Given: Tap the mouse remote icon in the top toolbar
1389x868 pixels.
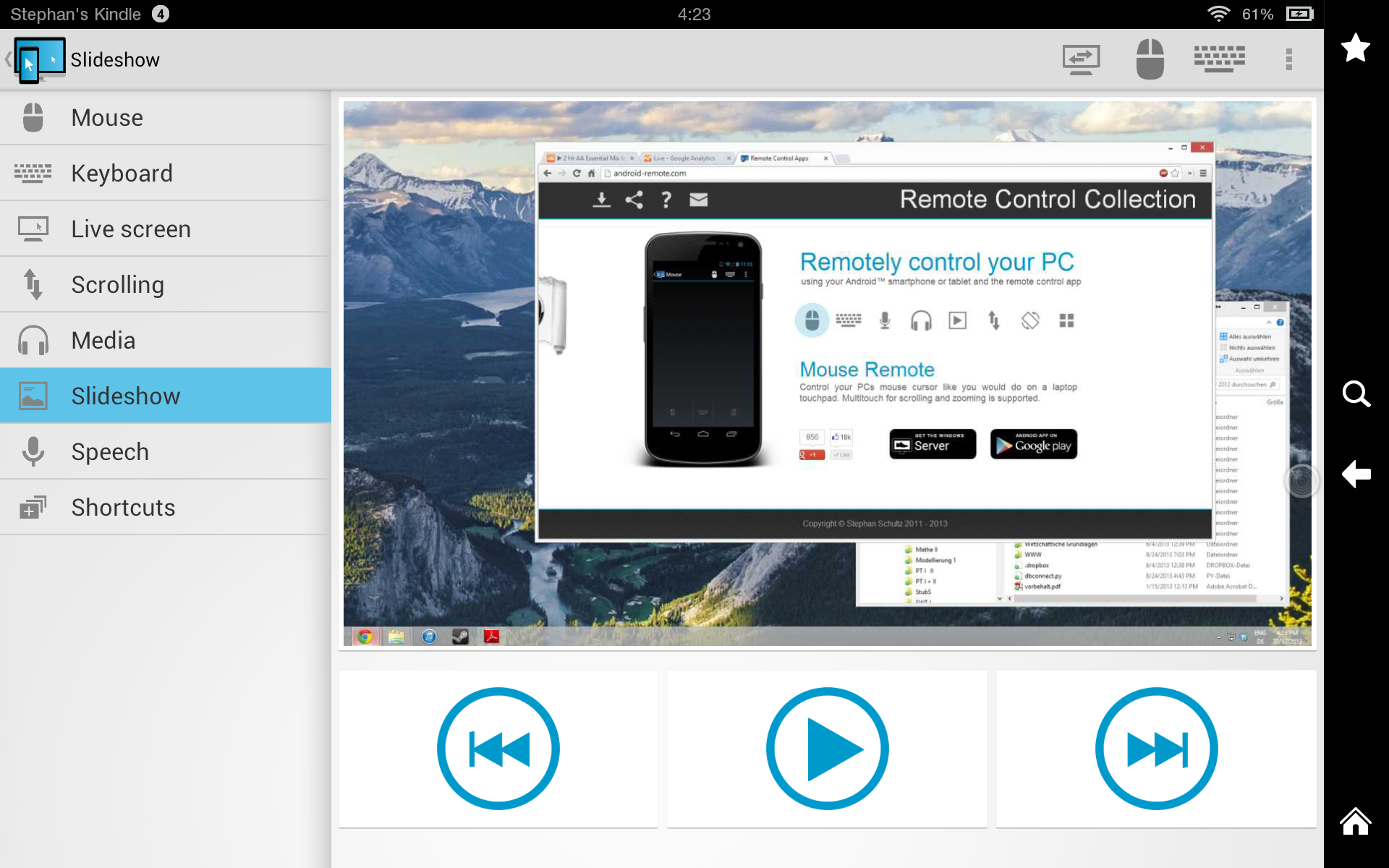Looking at the screenshot, I should tap(1150, 59).
